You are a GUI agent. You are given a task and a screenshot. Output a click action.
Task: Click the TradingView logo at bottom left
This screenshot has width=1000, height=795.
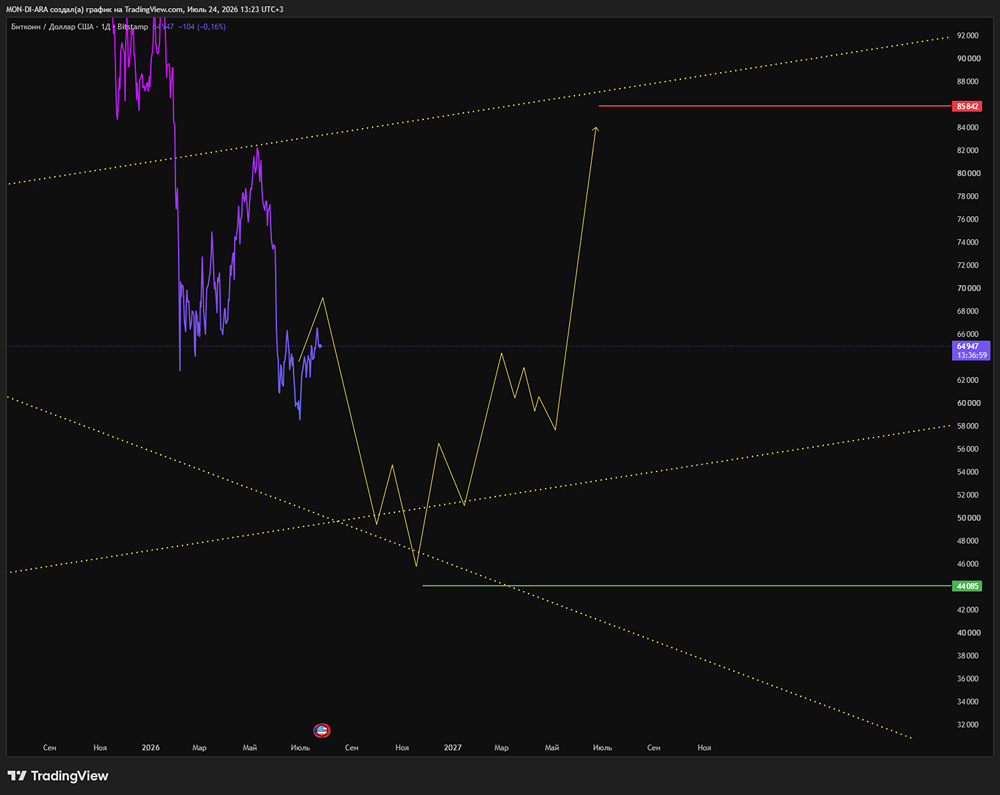pyautogui.click(x=58, y=776)
